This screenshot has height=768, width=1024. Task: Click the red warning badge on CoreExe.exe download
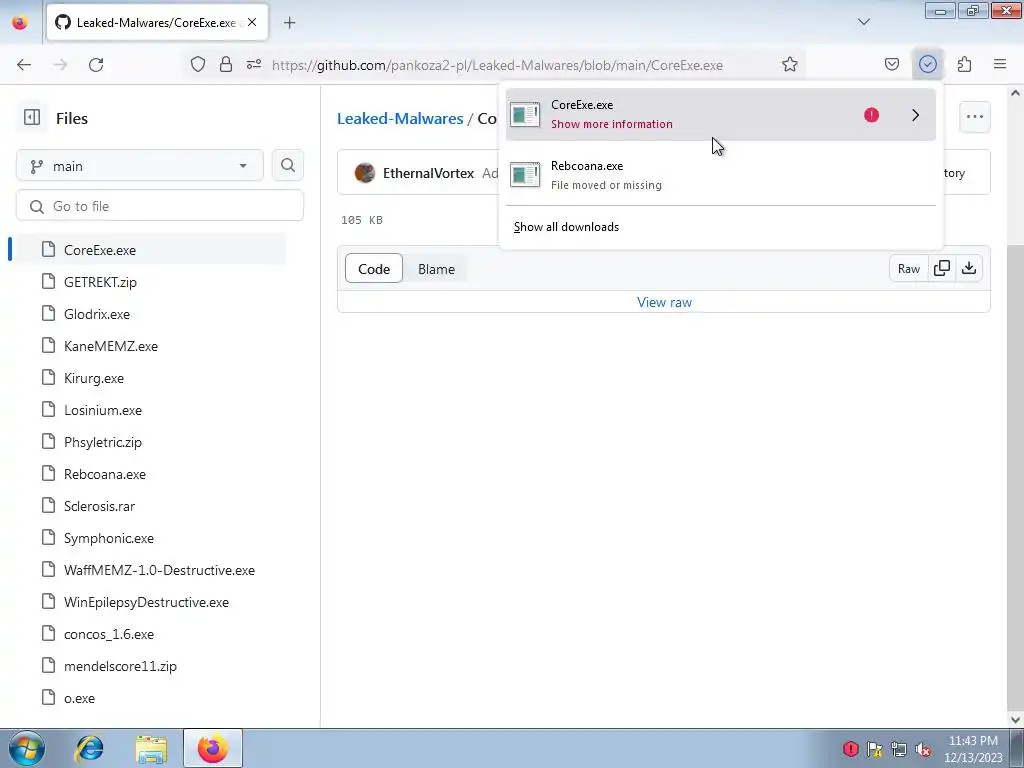(x=871, y=115)
